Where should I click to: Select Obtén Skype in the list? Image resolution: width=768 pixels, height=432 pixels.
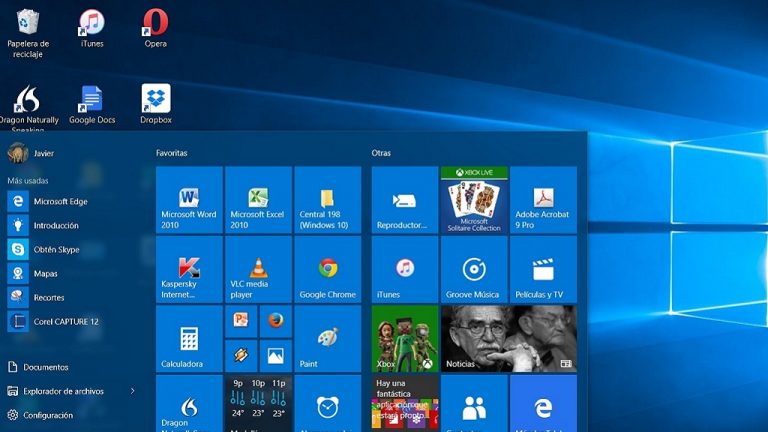[73, 249]
